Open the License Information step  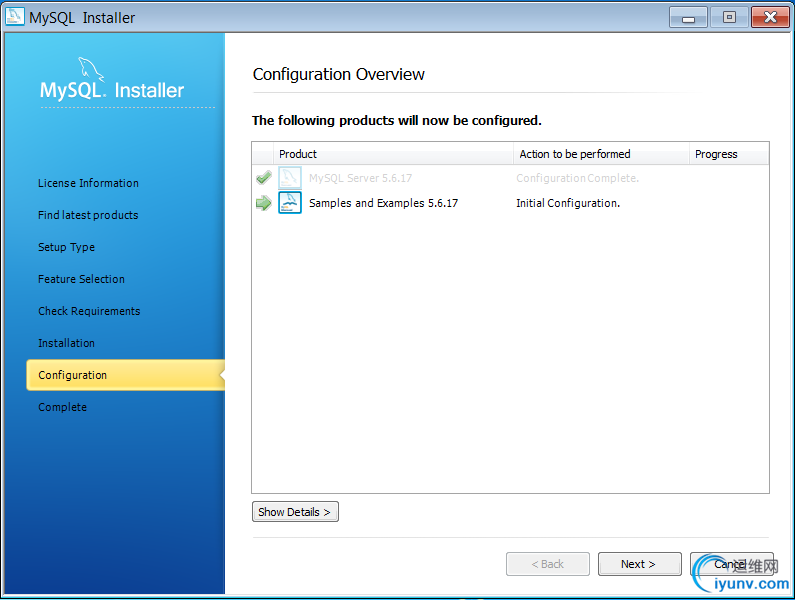[88, 183]
